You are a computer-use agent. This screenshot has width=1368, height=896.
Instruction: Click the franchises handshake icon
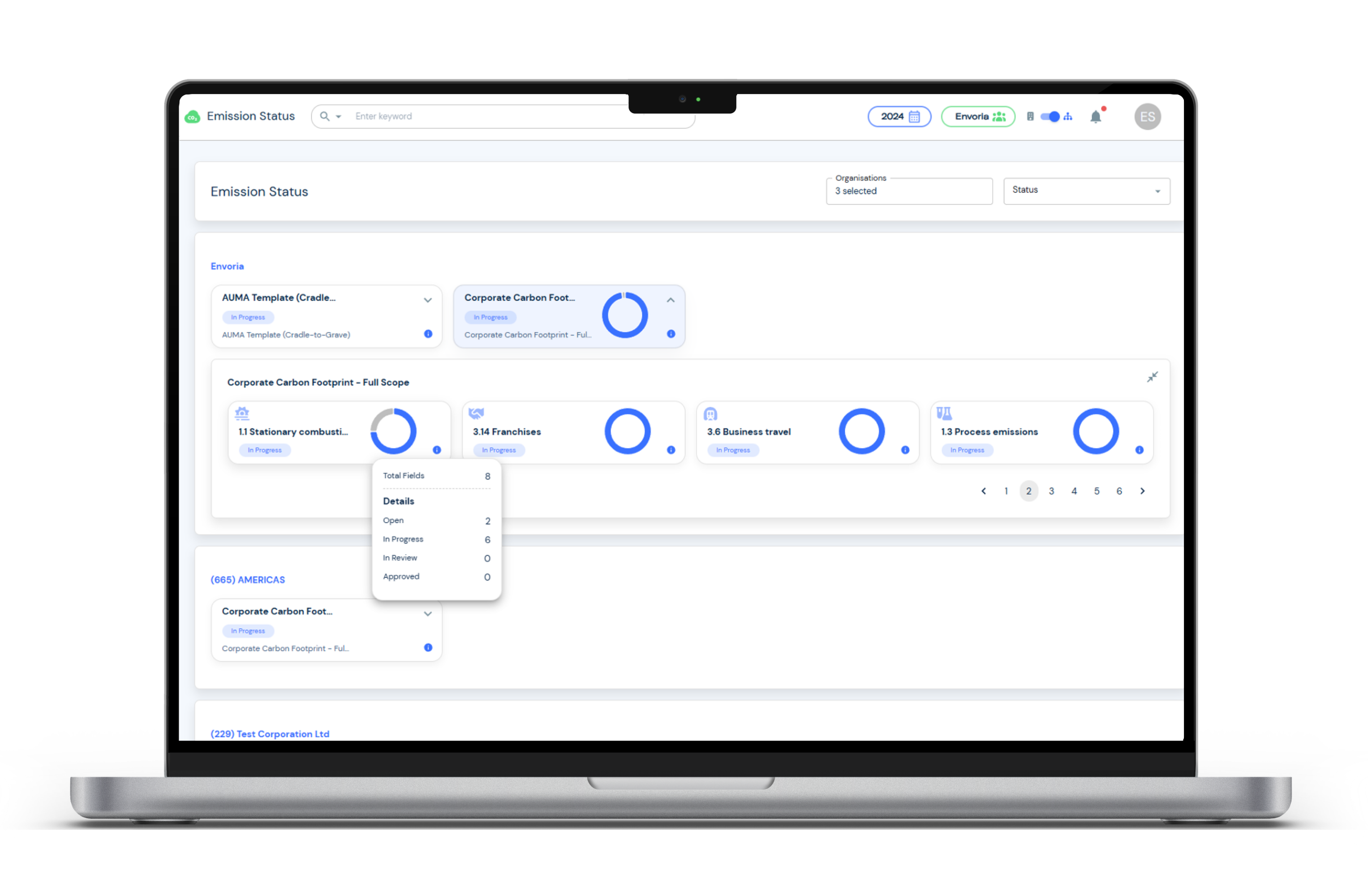coord(476,413)
